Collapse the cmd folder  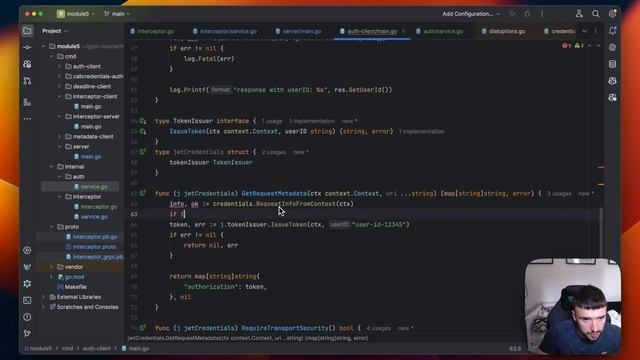[x=52, y=56]
